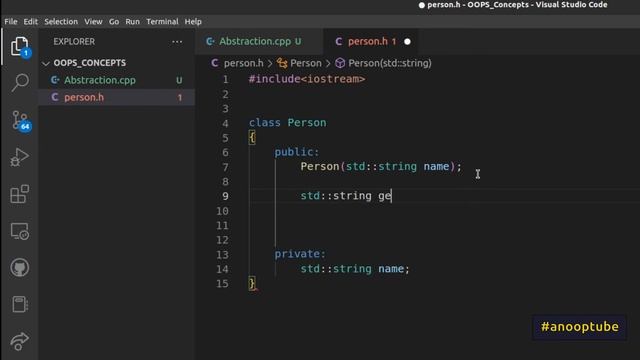The height and width of the screenshot is (360, 640).
Task: Click the Person(std::string name); constructor line
Action: tap(381, 167)
